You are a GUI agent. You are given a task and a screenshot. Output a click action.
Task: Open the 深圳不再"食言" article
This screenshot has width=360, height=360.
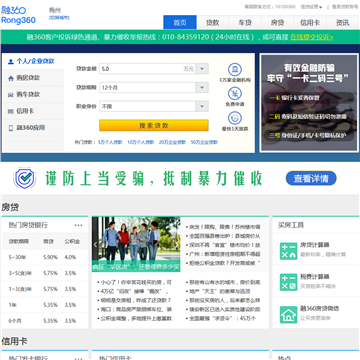pyautogui.click(x=225, y=245)
